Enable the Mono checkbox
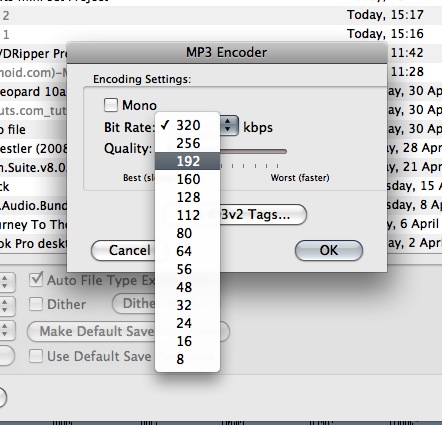The width and height of the screenshot is (442, 425). click(111, 105)
